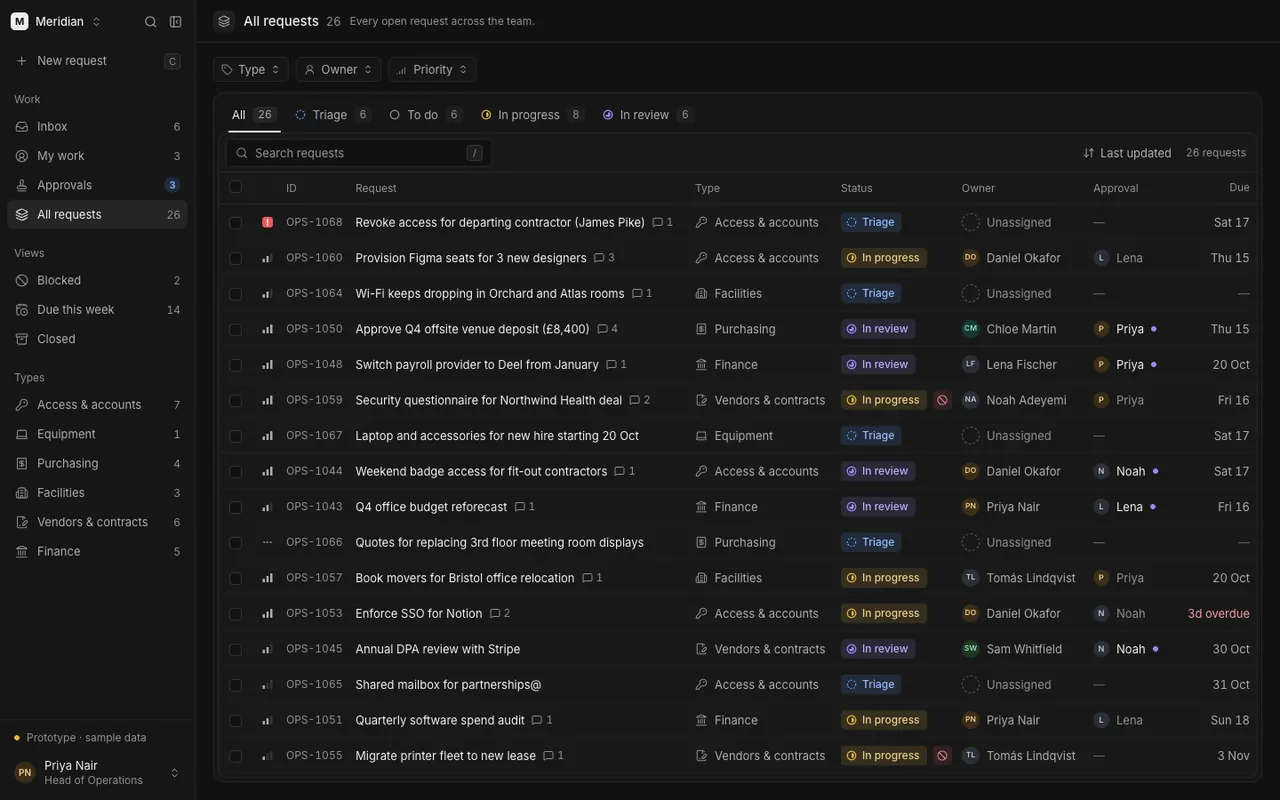
Task: Click Chloe Martin avatar on OPS-1050 row
Action: tap(970, 329)
